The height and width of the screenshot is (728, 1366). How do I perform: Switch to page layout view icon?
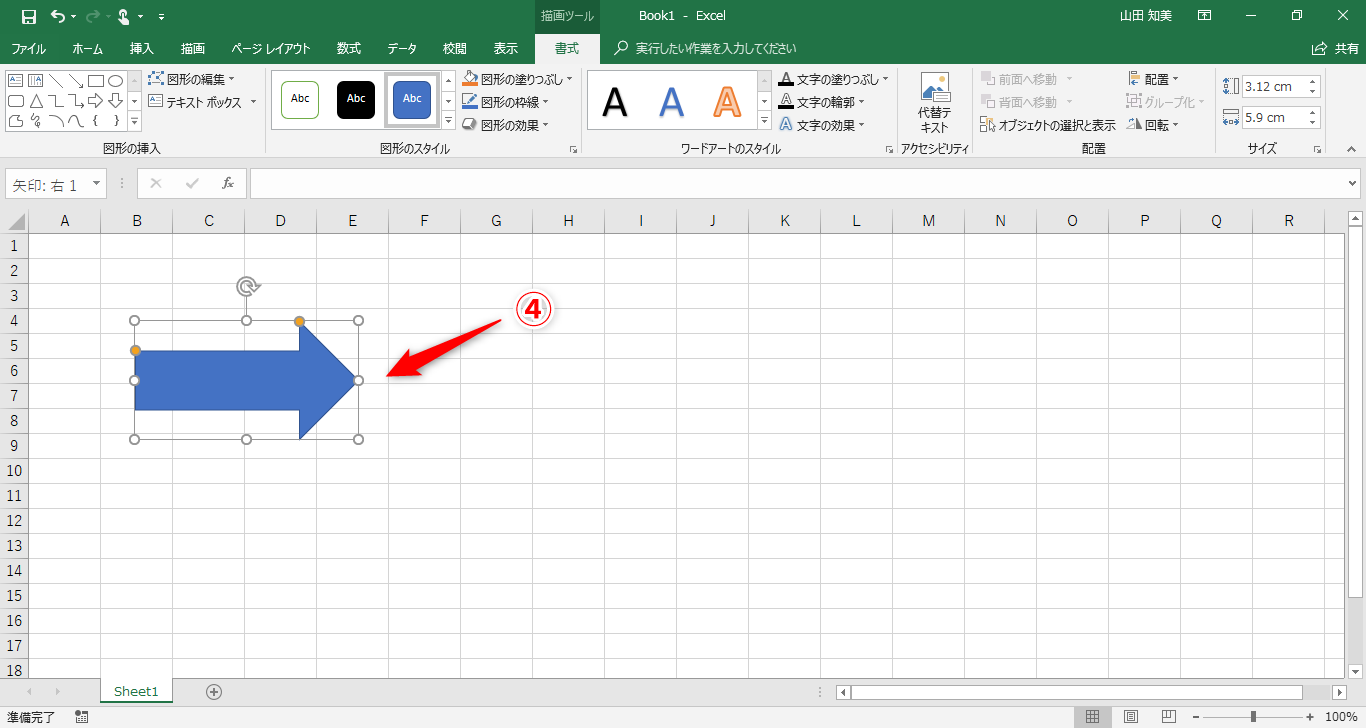coord(1130,717)
